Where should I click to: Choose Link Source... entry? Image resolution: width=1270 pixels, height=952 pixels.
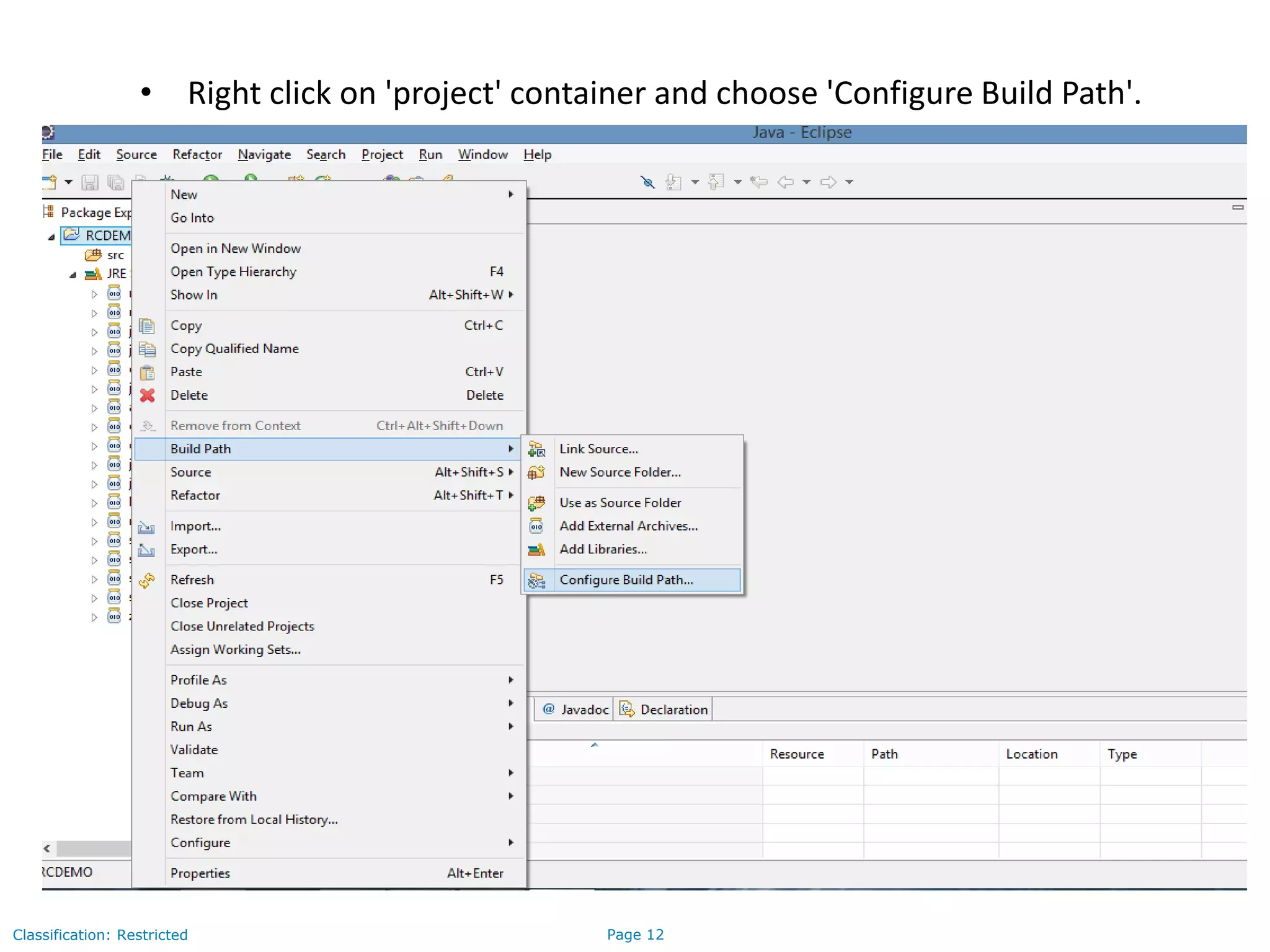coord(632,449)
